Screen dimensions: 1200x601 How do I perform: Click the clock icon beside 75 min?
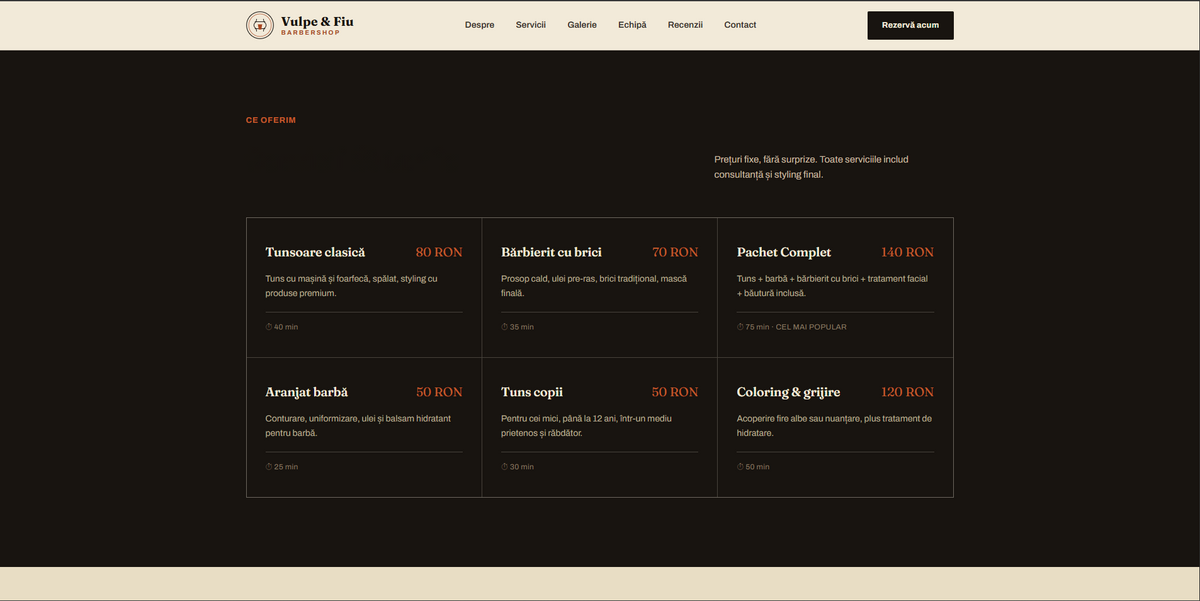click(x=741, y=327)
